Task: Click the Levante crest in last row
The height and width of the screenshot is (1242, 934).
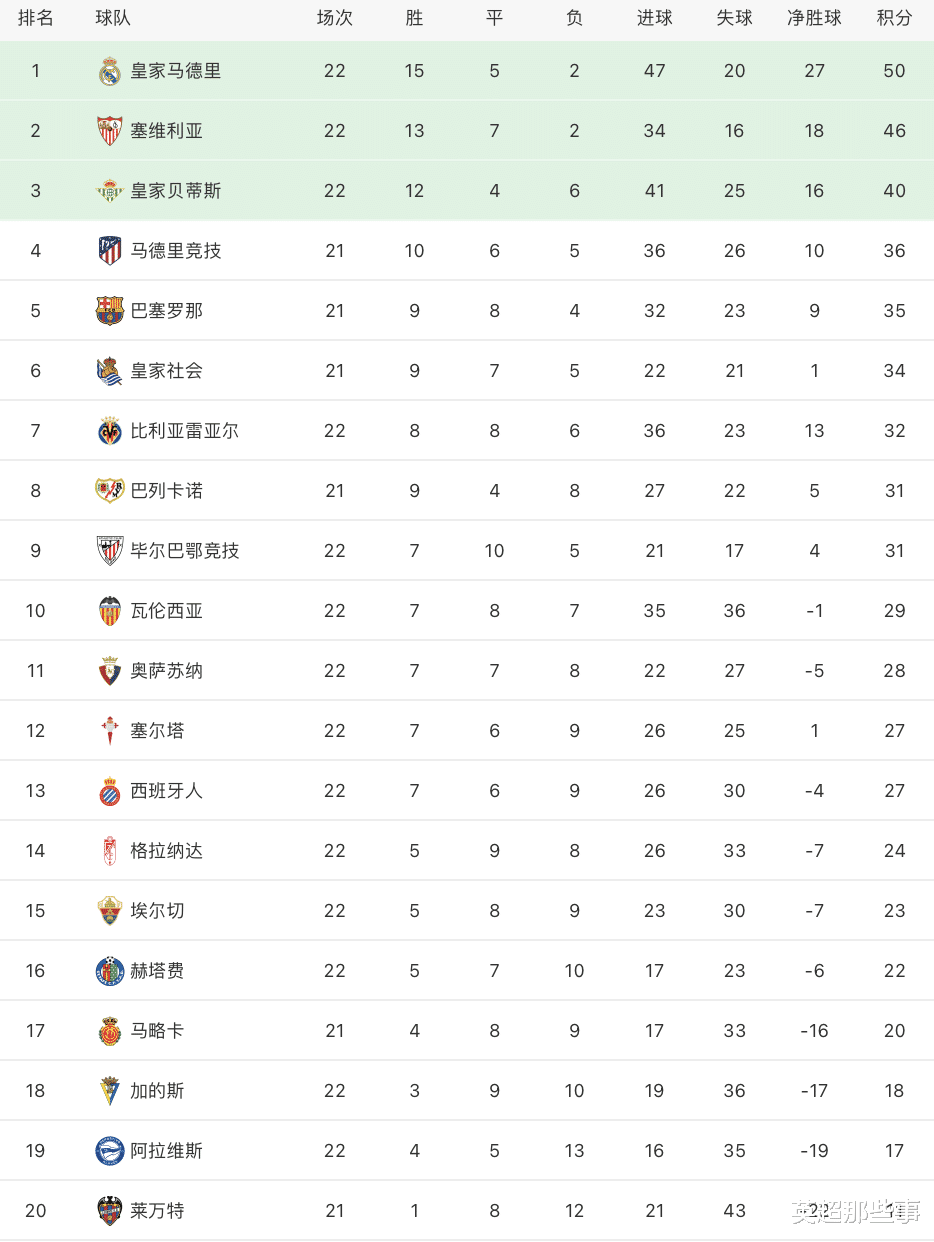Action: click(110, 1211)
